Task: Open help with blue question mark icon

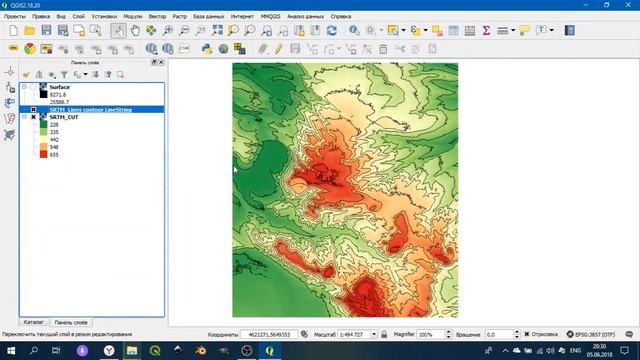Action: point(570,31)
